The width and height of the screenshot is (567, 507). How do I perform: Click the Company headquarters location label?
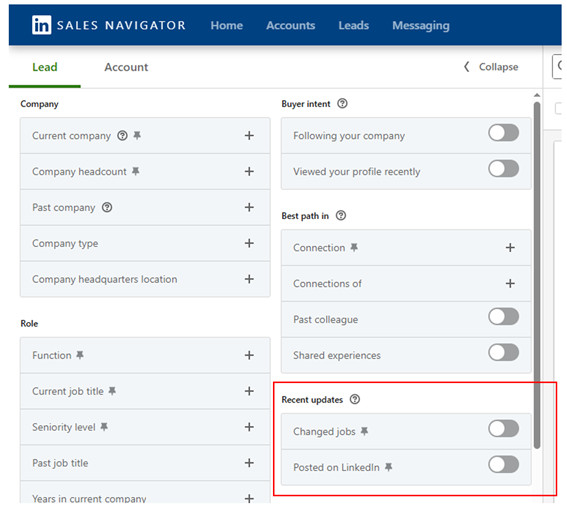pos(105,279)
